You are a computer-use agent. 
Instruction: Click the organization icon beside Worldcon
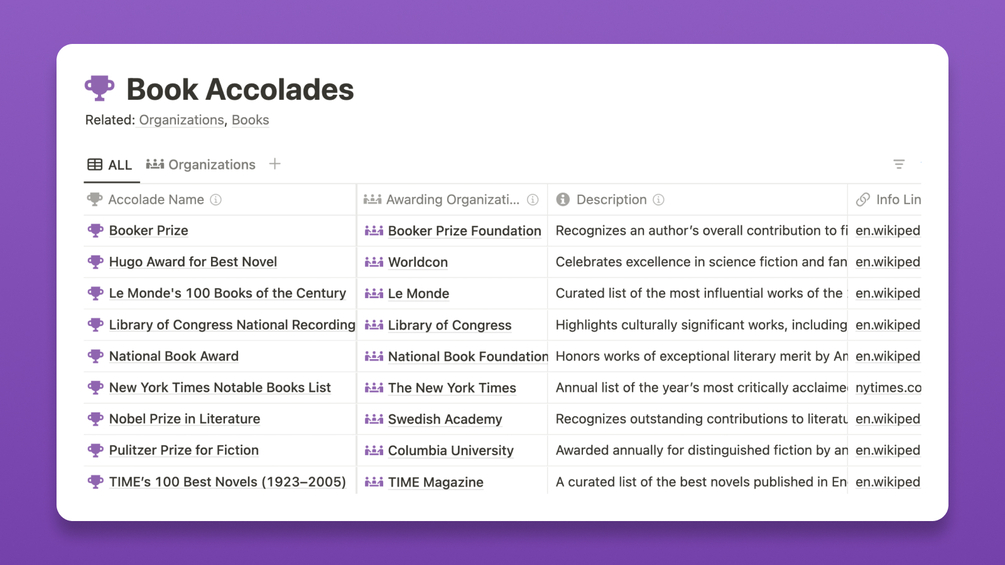[x=374, y=262]
